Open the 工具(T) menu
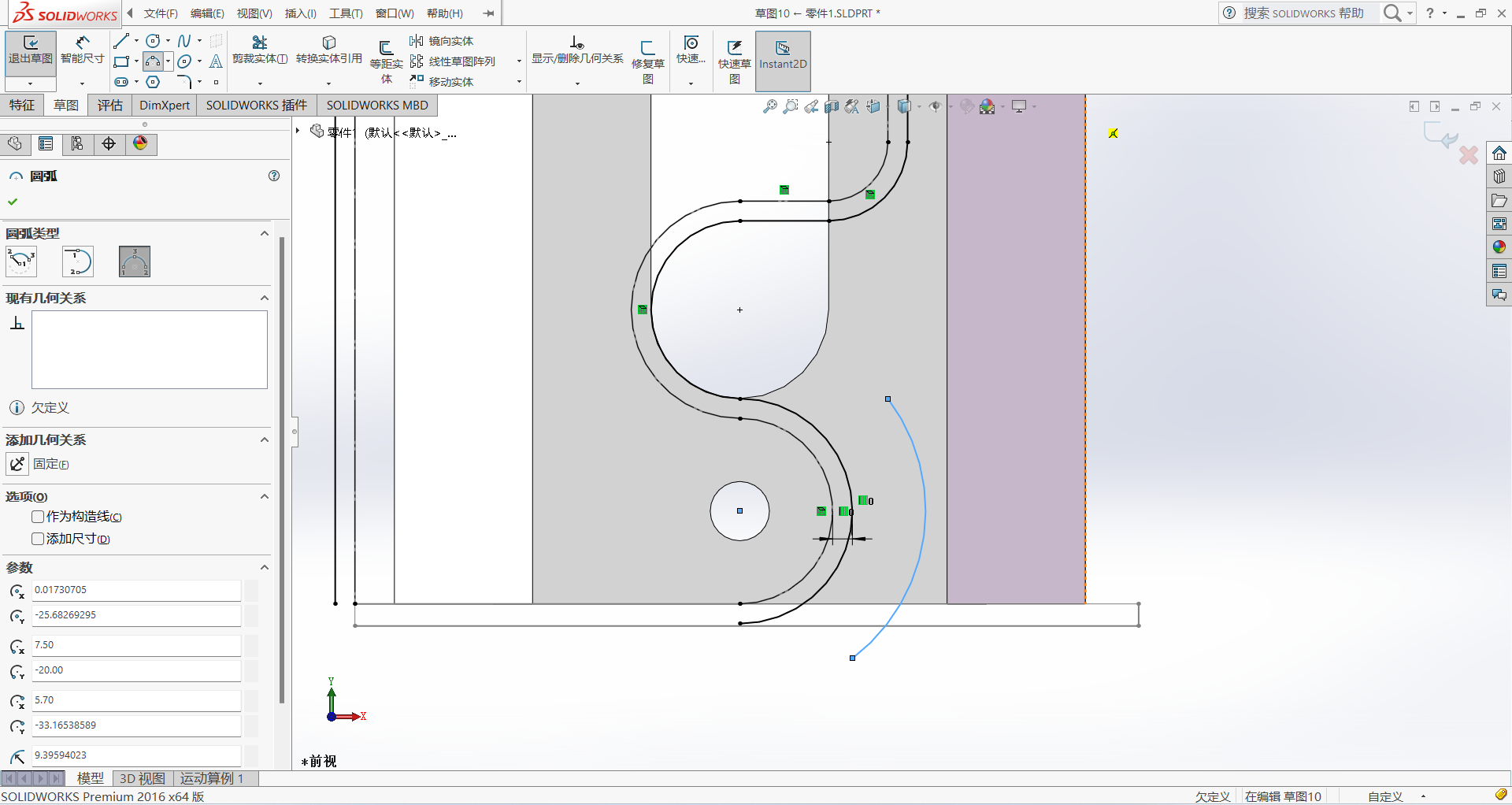Screen dimensions: 1512x805 pyautogui.click(x=346, y=13)
